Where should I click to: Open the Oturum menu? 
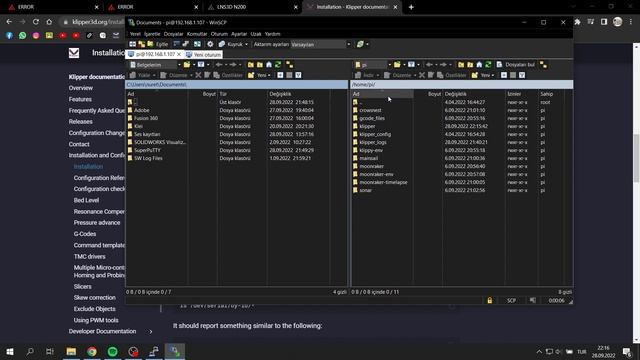pyautogui.click(x=219, y=34)
